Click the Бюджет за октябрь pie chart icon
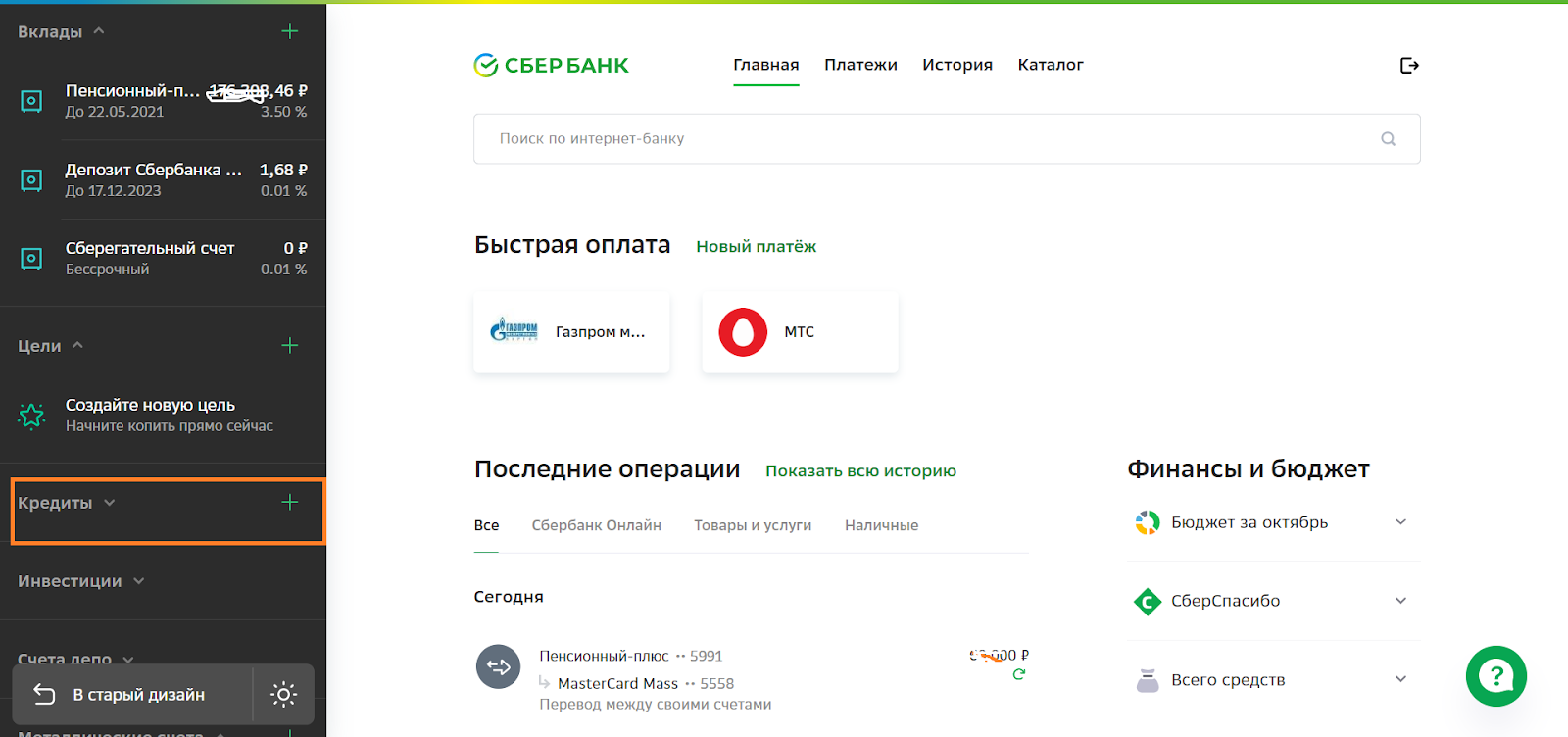 point(1148,523)
